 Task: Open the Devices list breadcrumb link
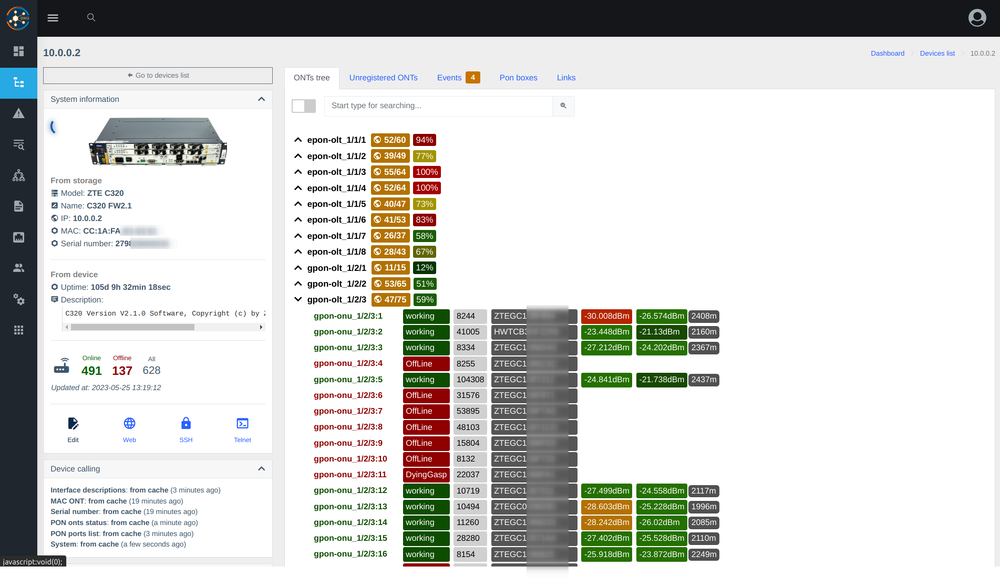coord(937,53)
